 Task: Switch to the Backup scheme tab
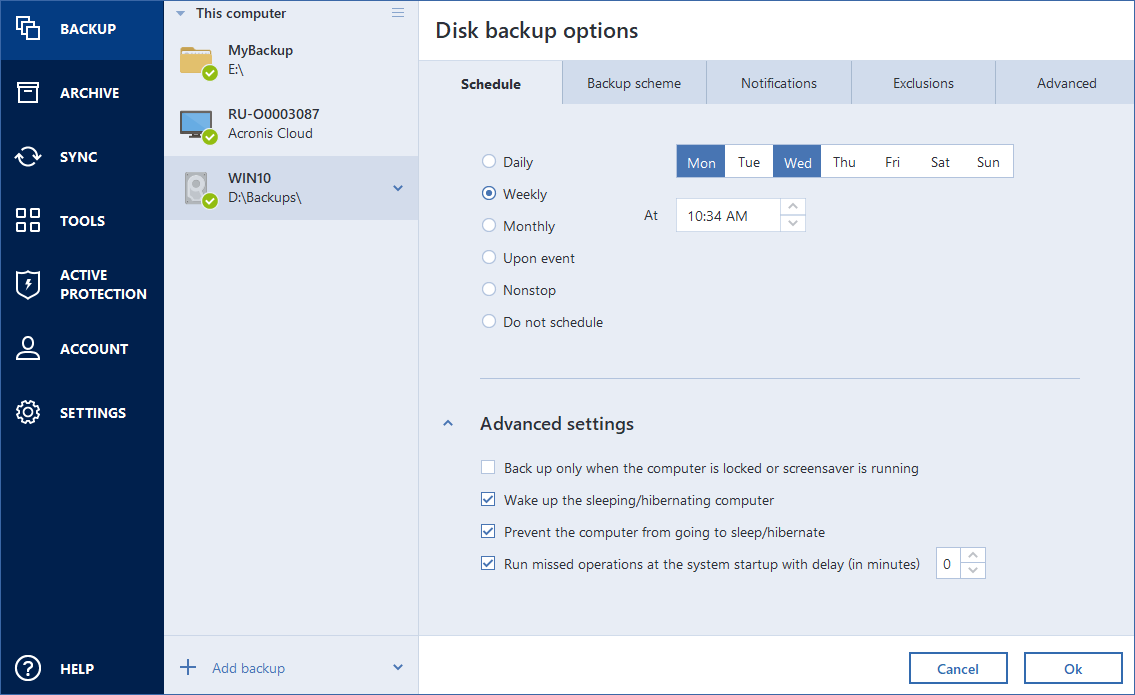(x=634, y=84)
